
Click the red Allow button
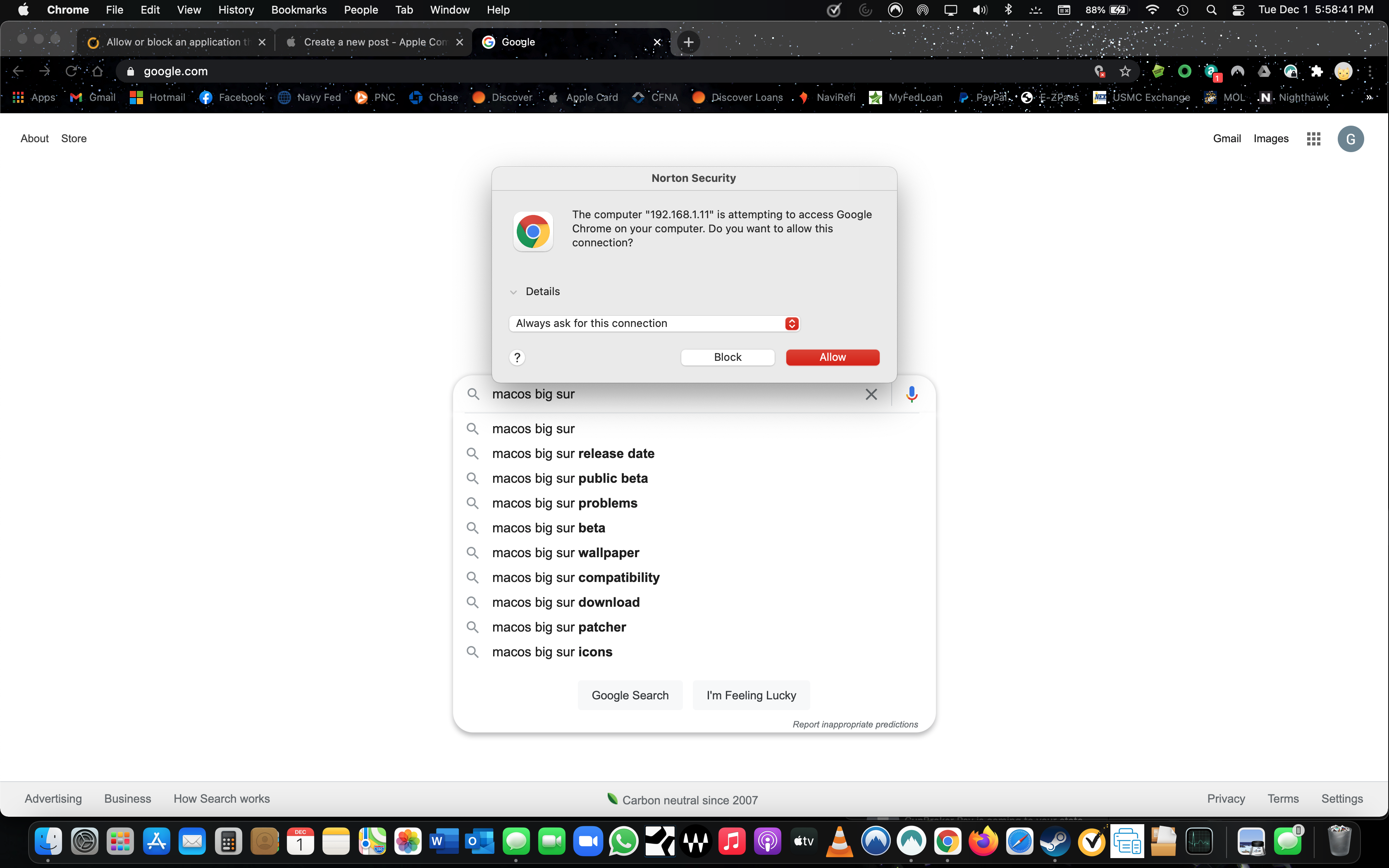pyautogui.click(x=832, y=357)
